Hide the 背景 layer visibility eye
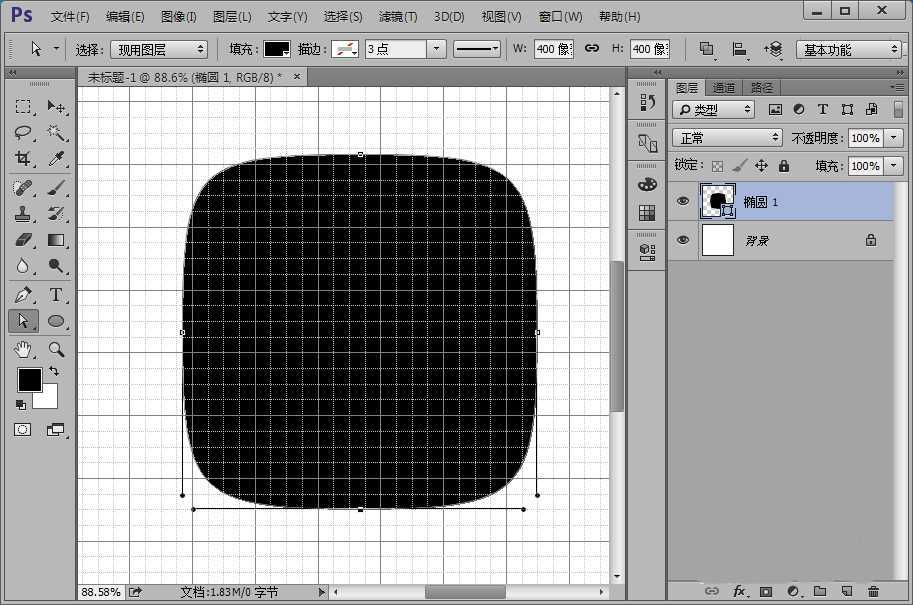 point(683,240)
